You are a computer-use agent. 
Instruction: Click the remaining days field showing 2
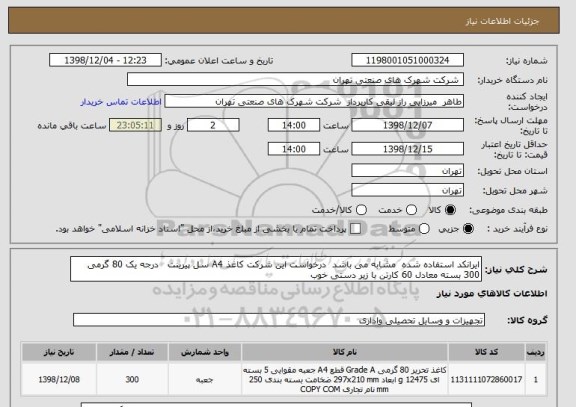click(x=213, y=125)
